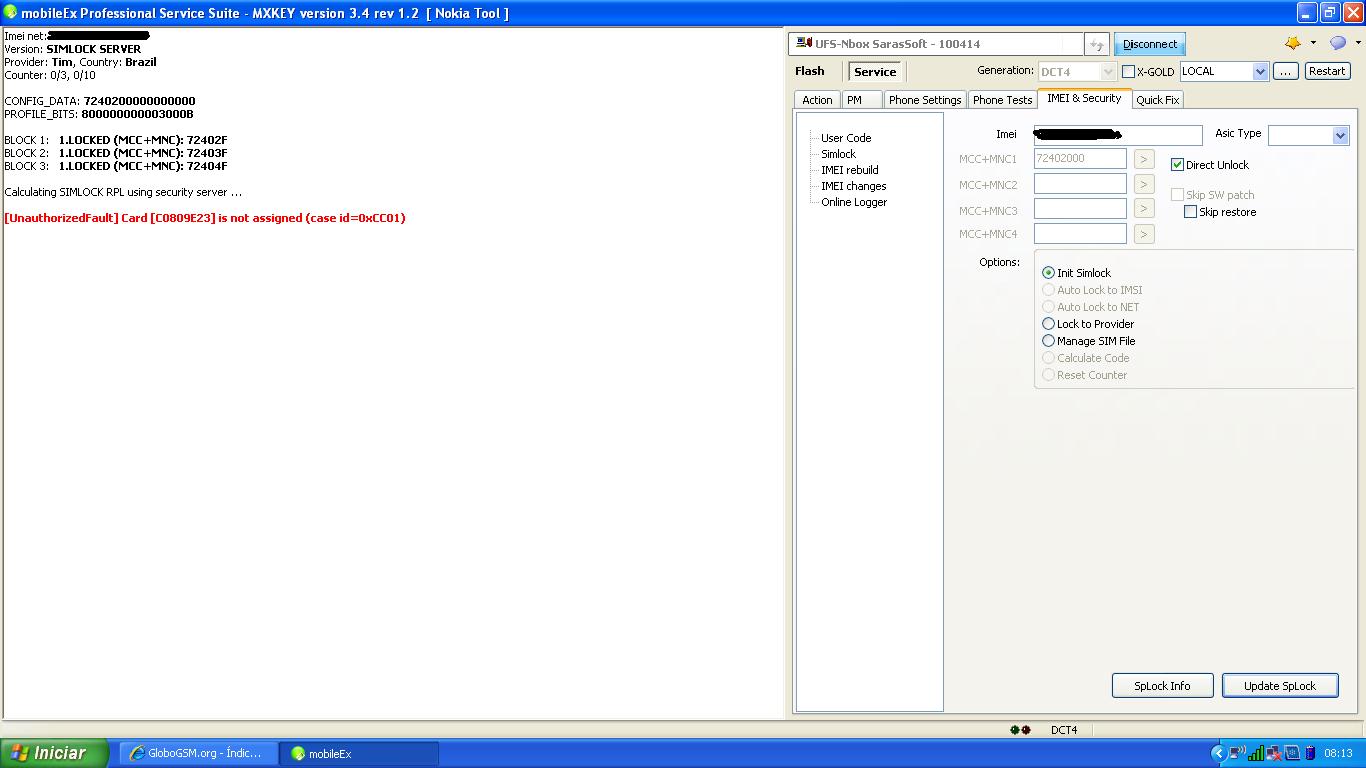Click the SpLock Info button
The height and width of the screenshot is (768, 1366).
coord(1162,686)
